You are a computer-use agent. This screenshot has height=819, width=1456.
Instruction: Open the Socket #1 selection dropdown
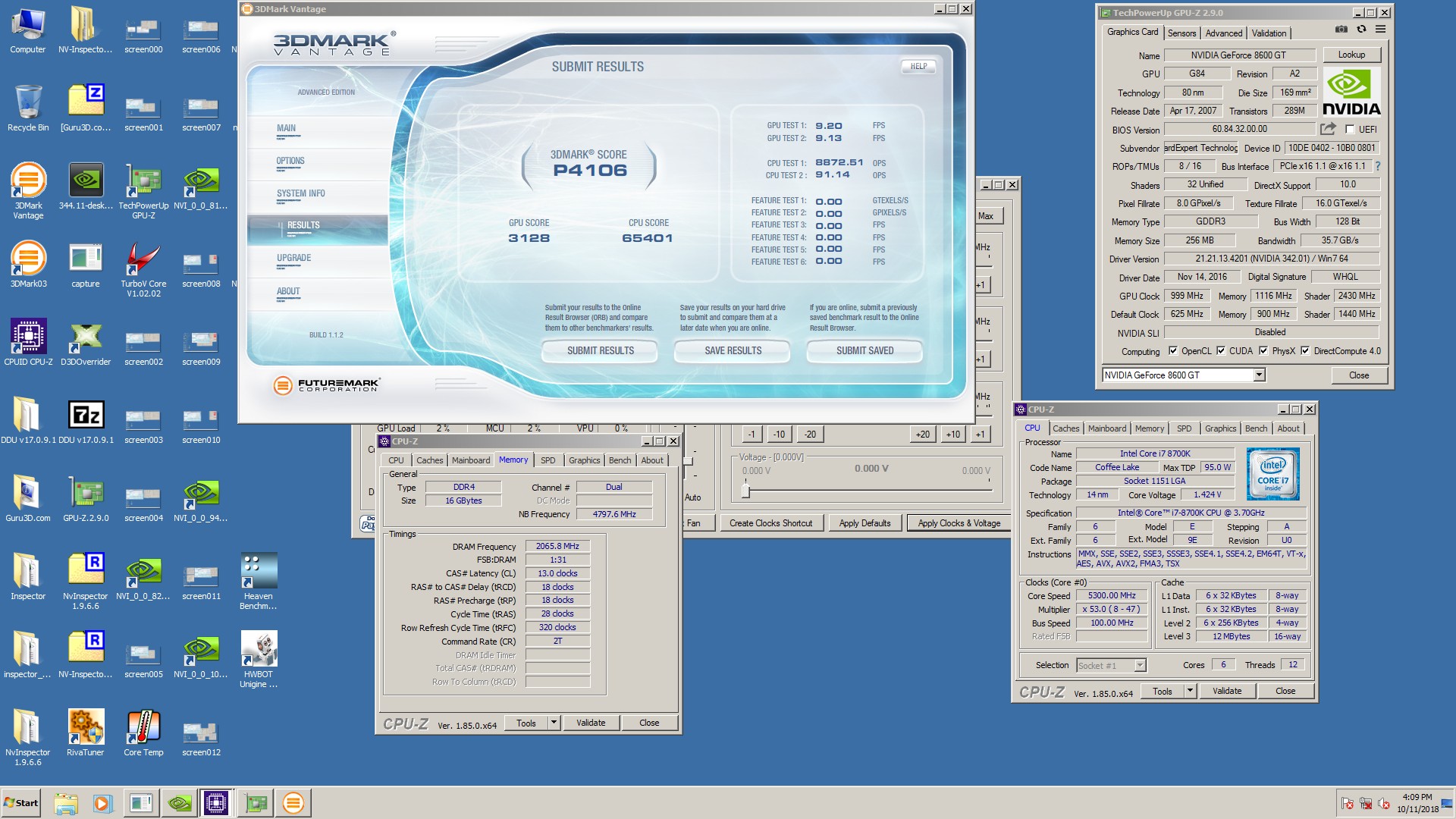[1139, 665]
